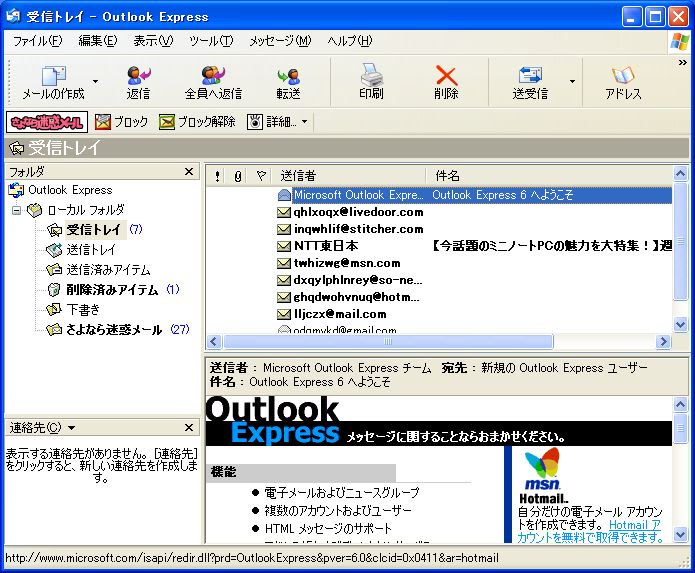695x573 pixels.
Task: Click message list horizontal scrollbar left arrow
Action: [214, 342]
